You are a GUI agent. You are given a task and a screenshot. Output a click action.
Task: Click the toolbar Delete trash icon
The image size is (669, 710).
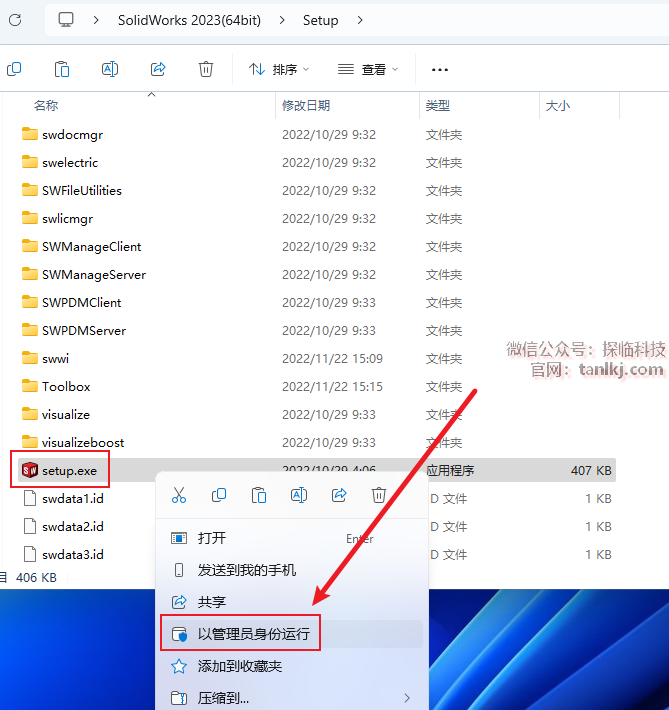tap(206, 69)
